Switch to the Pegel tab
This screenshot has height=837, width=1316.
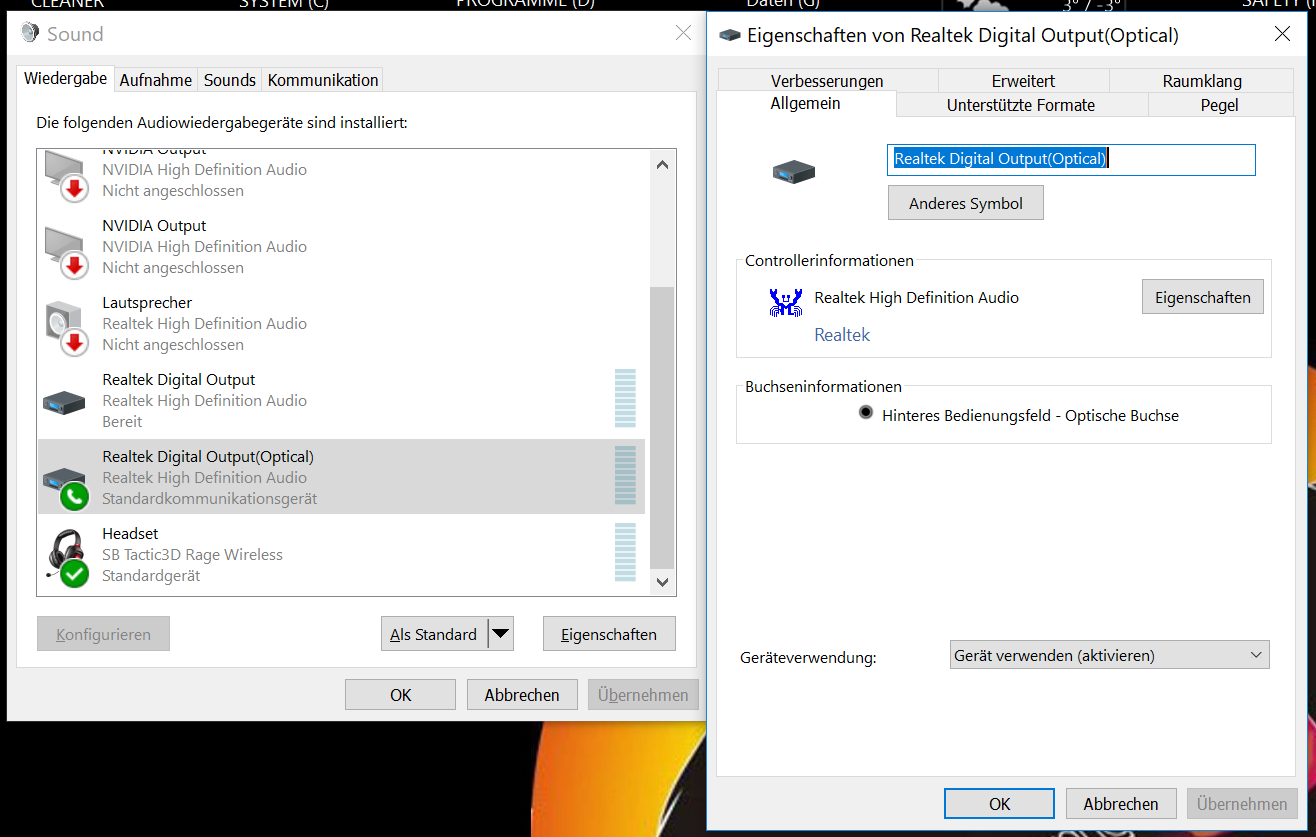(1220, 105)
